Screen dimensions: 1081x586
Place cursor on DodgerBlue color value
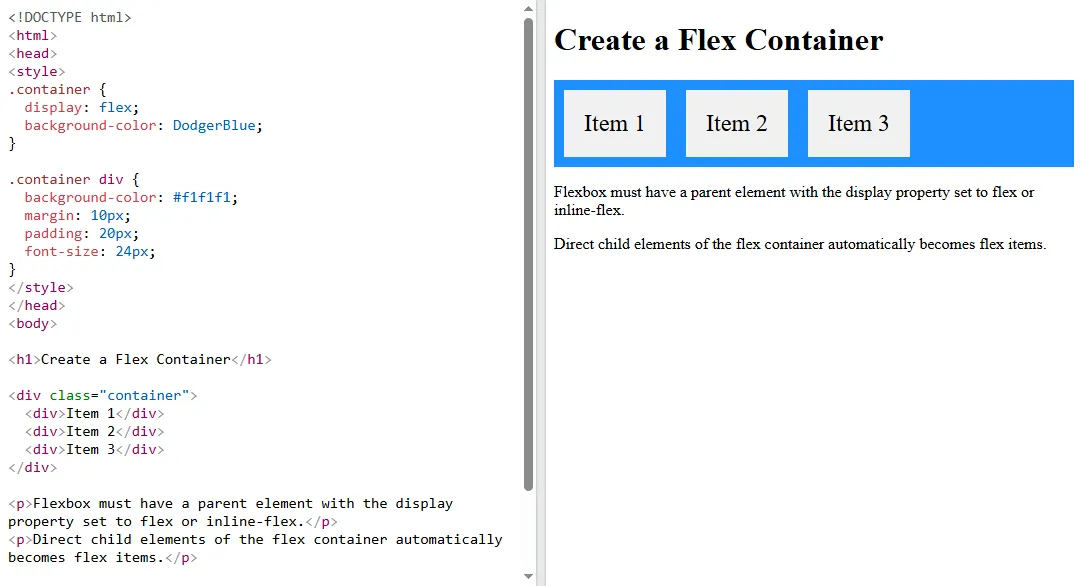214,126
